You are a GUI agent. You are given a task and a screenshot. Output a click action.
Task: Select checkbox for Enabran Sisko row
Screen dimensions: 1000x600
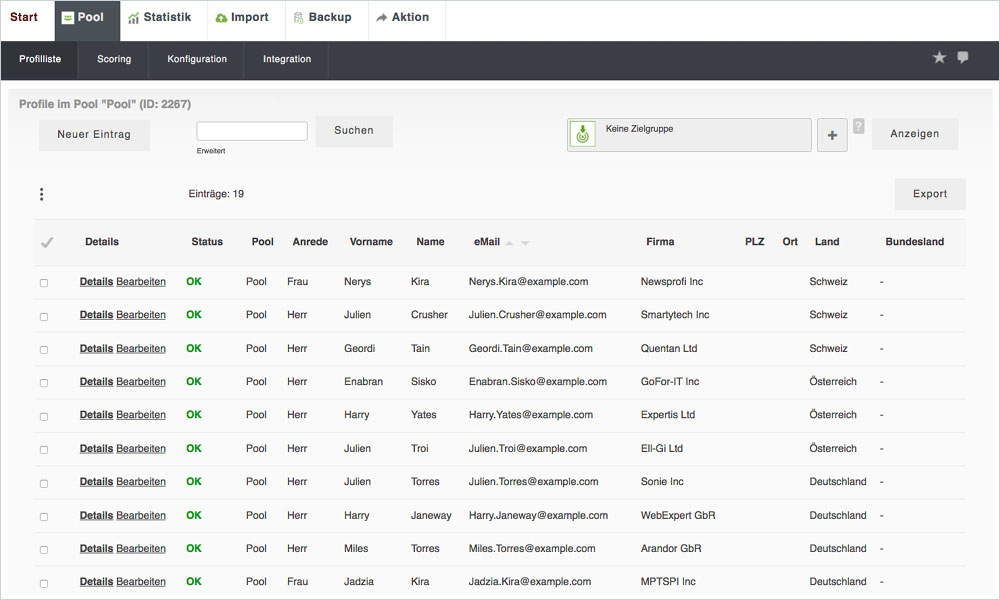[44, 383]
